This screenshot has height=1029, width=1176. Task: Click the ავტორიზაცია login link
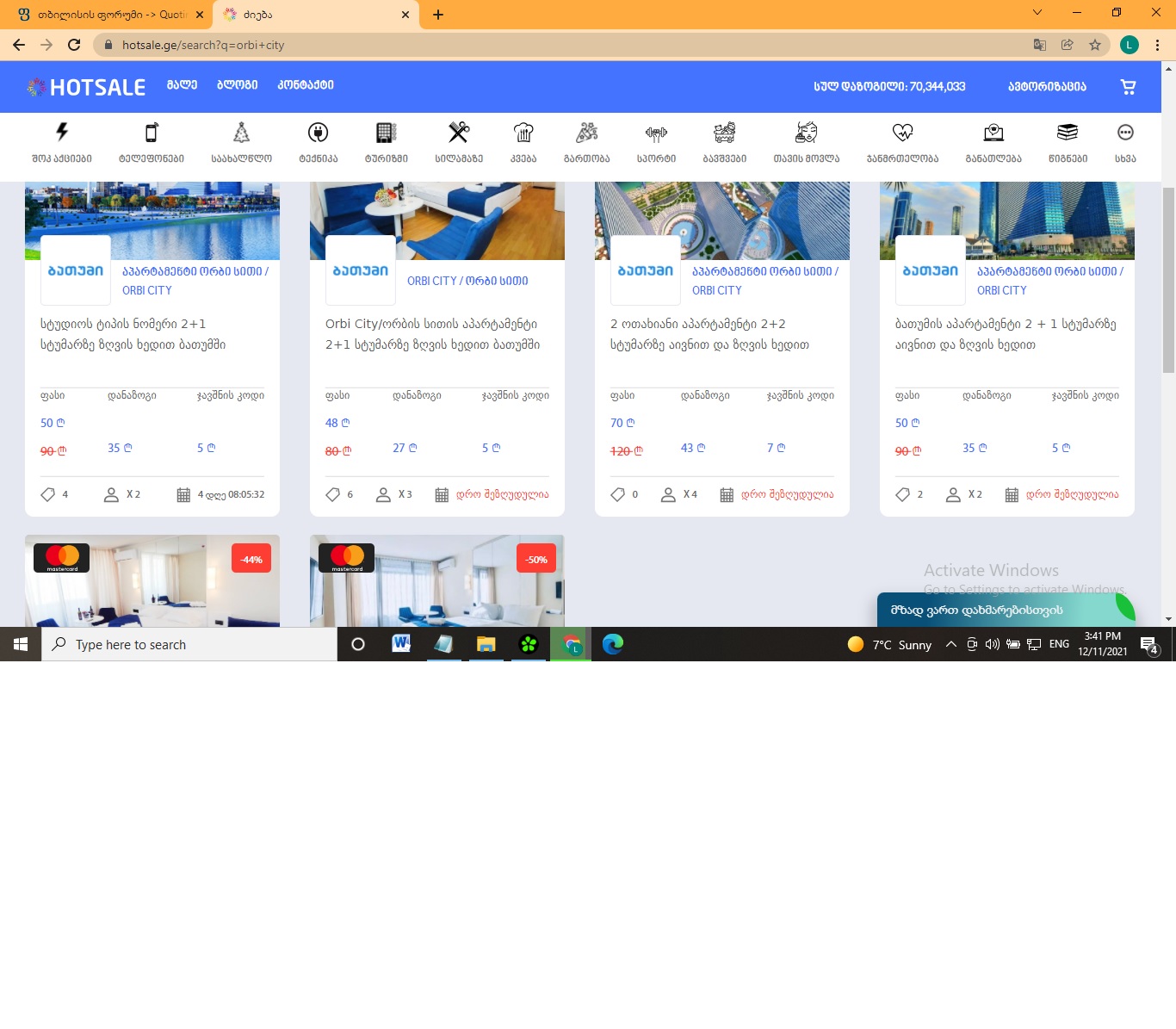(x=1047, y=86)
